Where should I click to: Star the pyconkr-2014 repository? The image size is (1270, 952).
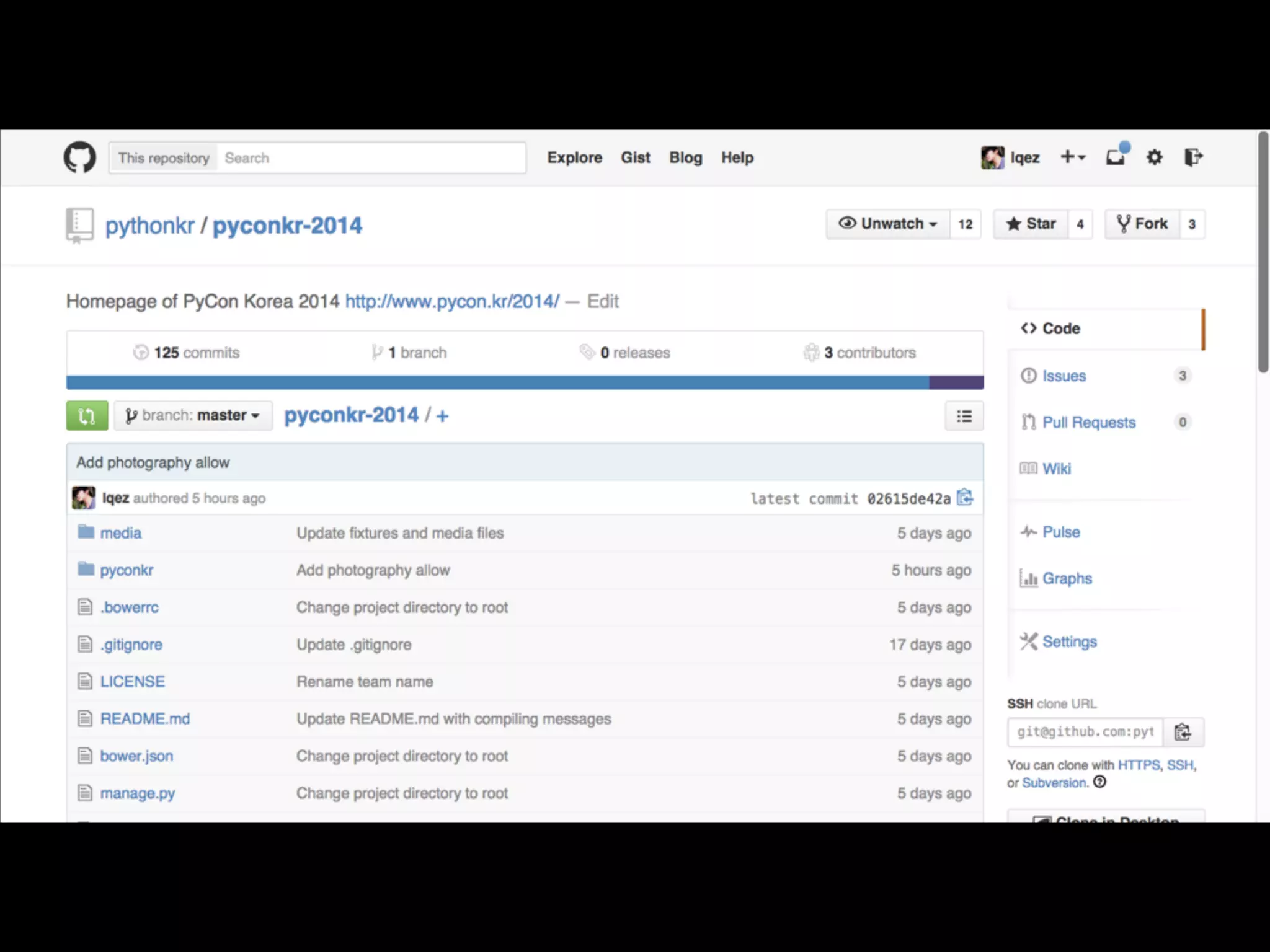[1031, 224]
